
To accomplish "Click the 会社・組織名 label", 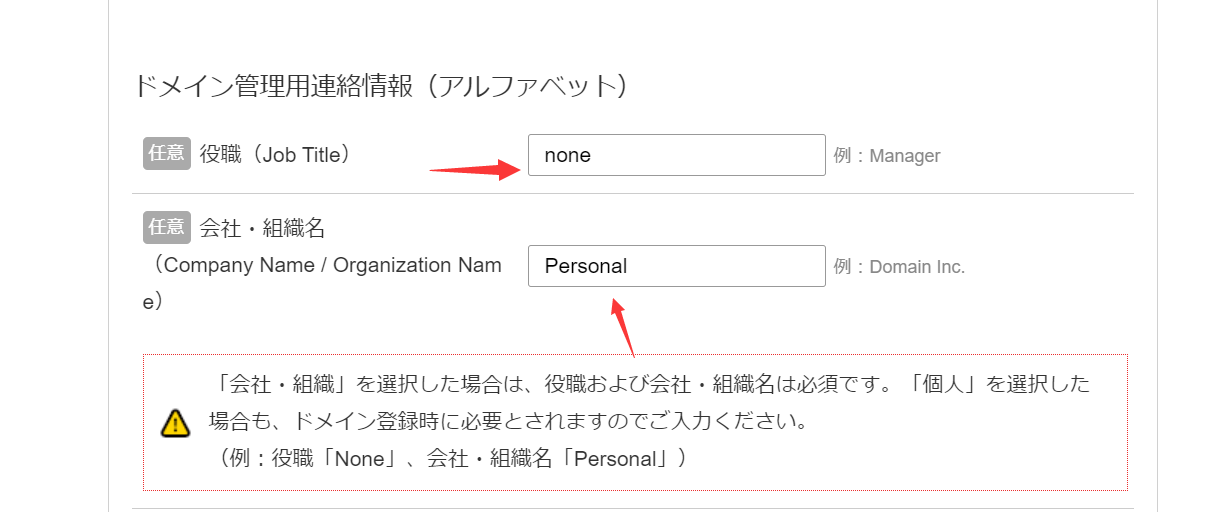I will pos(263,229).
